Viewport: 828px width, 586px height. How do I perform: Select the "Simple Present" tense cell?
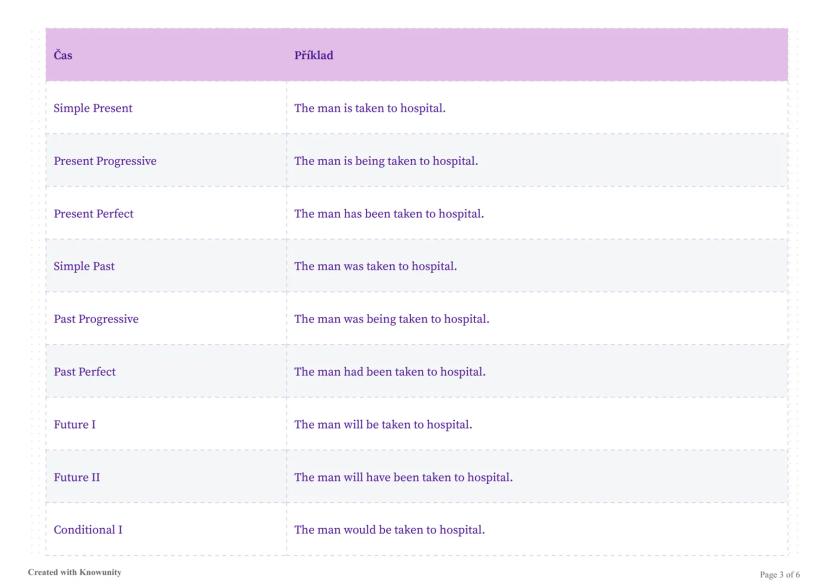point(93,108)
